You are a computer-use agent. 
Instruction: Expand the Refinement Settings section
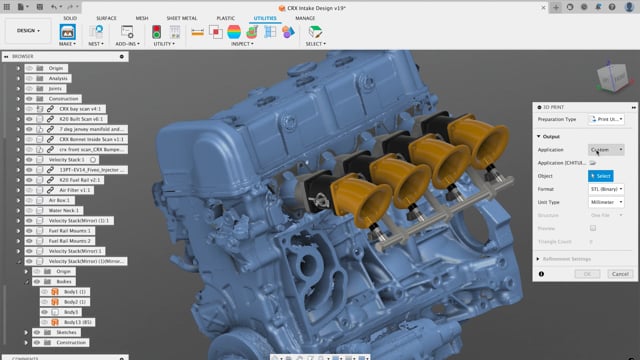tap(538, 259)
